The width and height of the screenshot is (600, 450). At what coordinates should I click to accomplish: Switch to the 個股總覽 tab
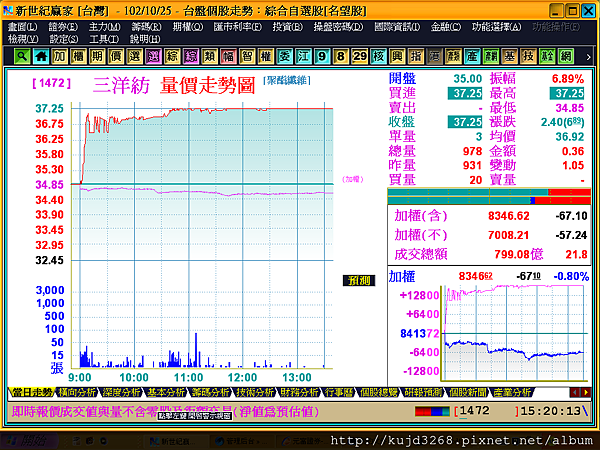[378, 392]
